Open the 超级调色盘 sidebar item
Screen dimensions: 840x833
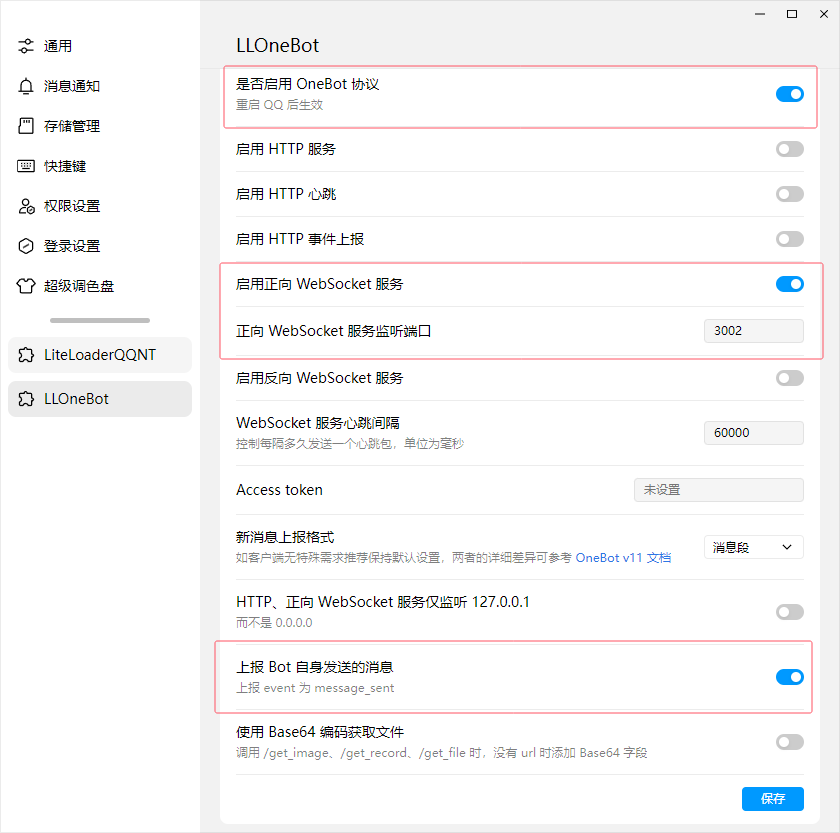(100, 286)
